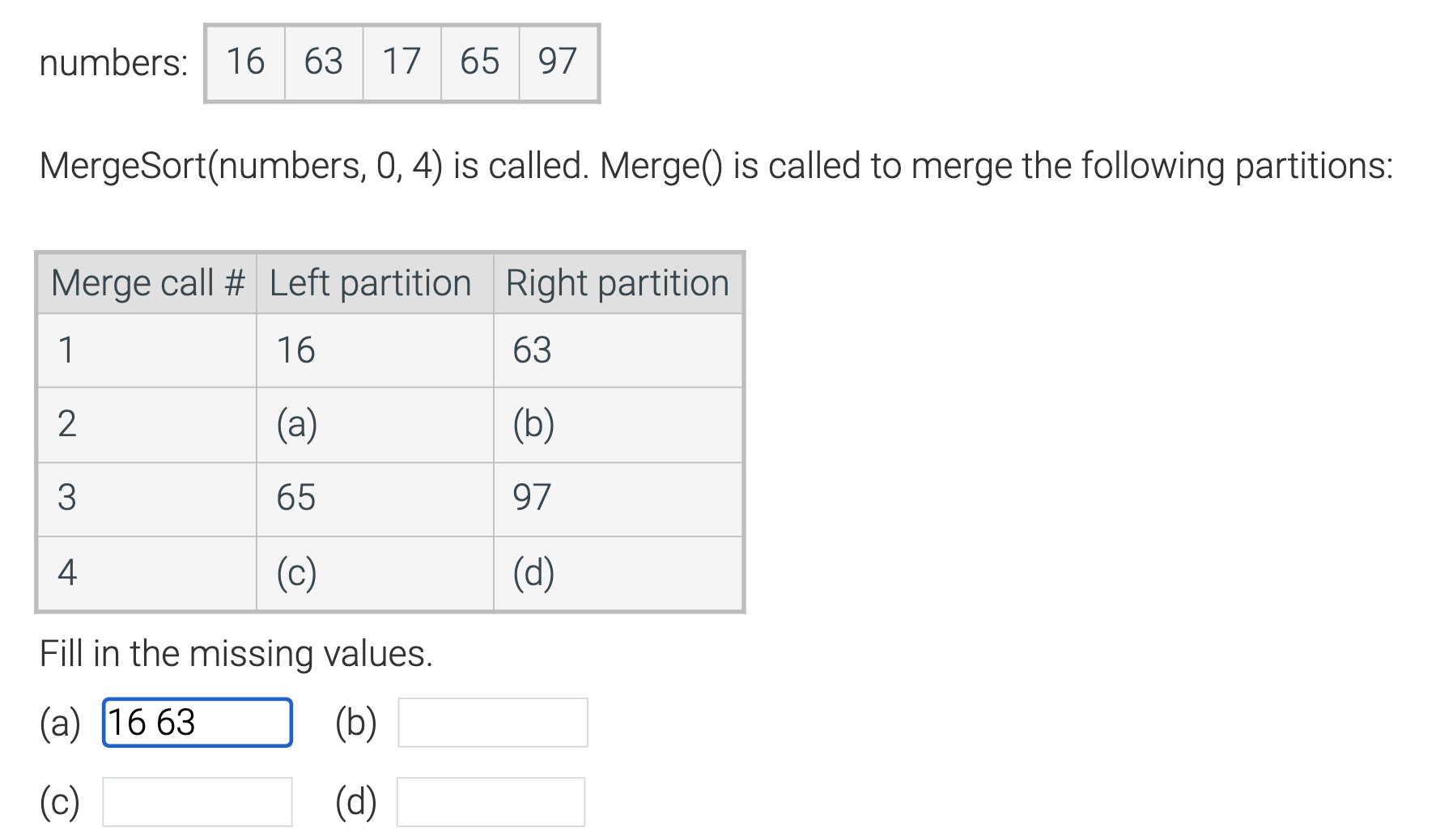Click the answer field labeled (a)
This screenshot has height=840, width=1436.
197,723
